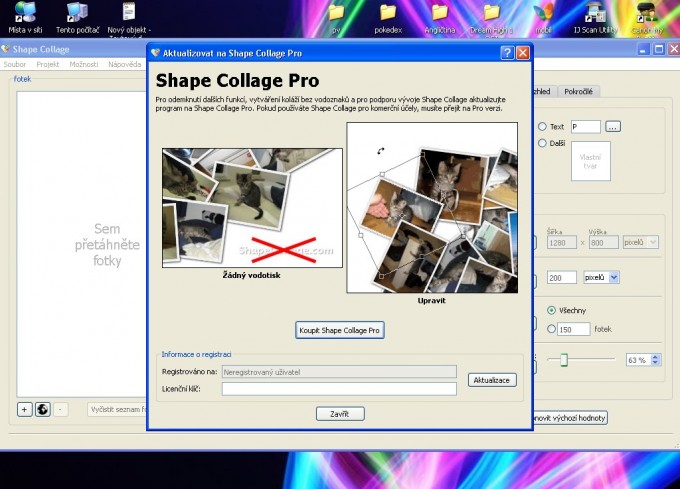Increase the 63 % spacing value with up arrow
This screenshot has height=489, width=680.
pyautogui.click(x=655, y=357)
